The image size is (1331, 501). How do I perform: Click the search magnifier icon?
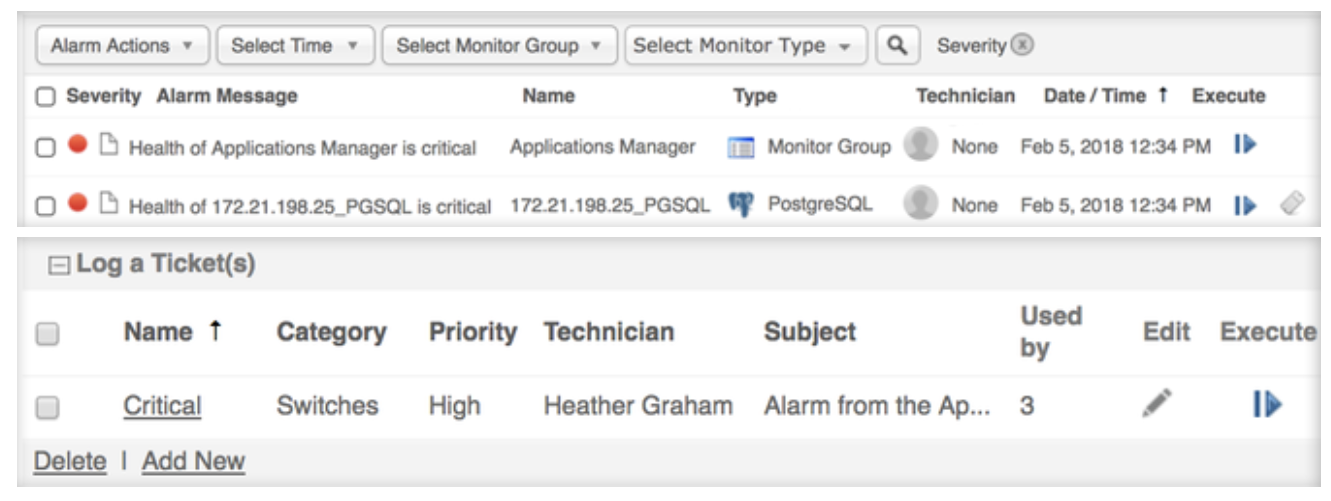pyautogui.click(x=898, y=45)
